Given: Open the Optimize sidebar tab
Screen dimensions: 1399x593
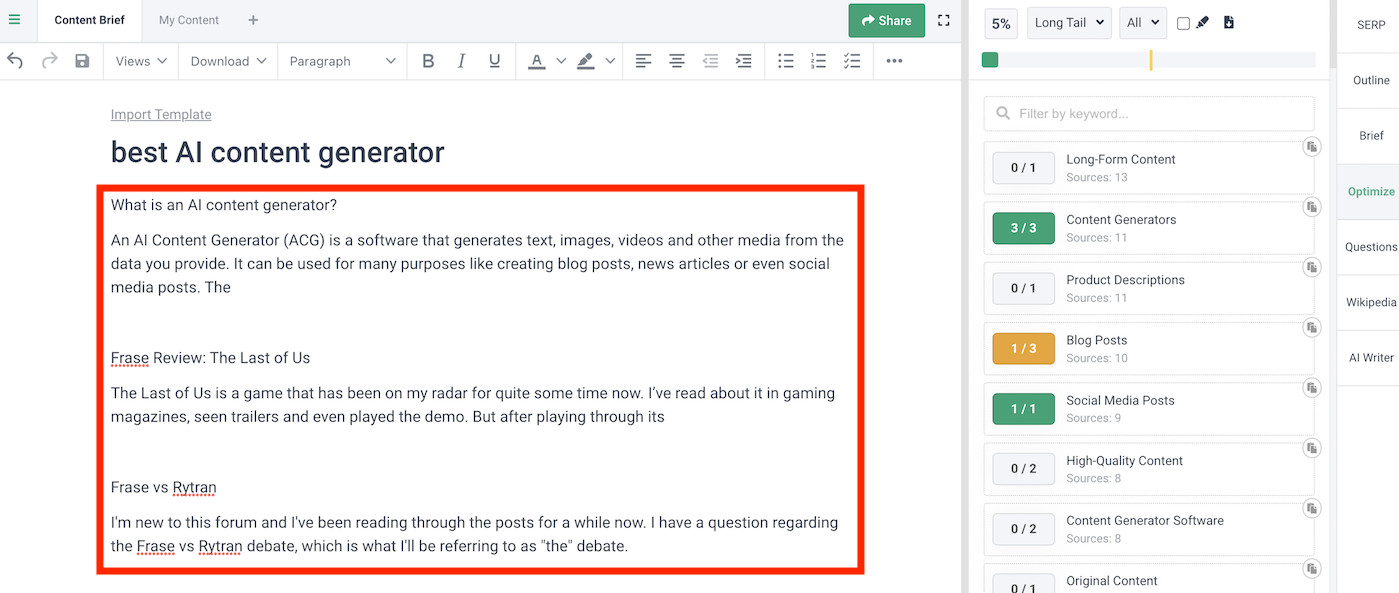Looking at the screenshot, I should [x=1371, y=191].
